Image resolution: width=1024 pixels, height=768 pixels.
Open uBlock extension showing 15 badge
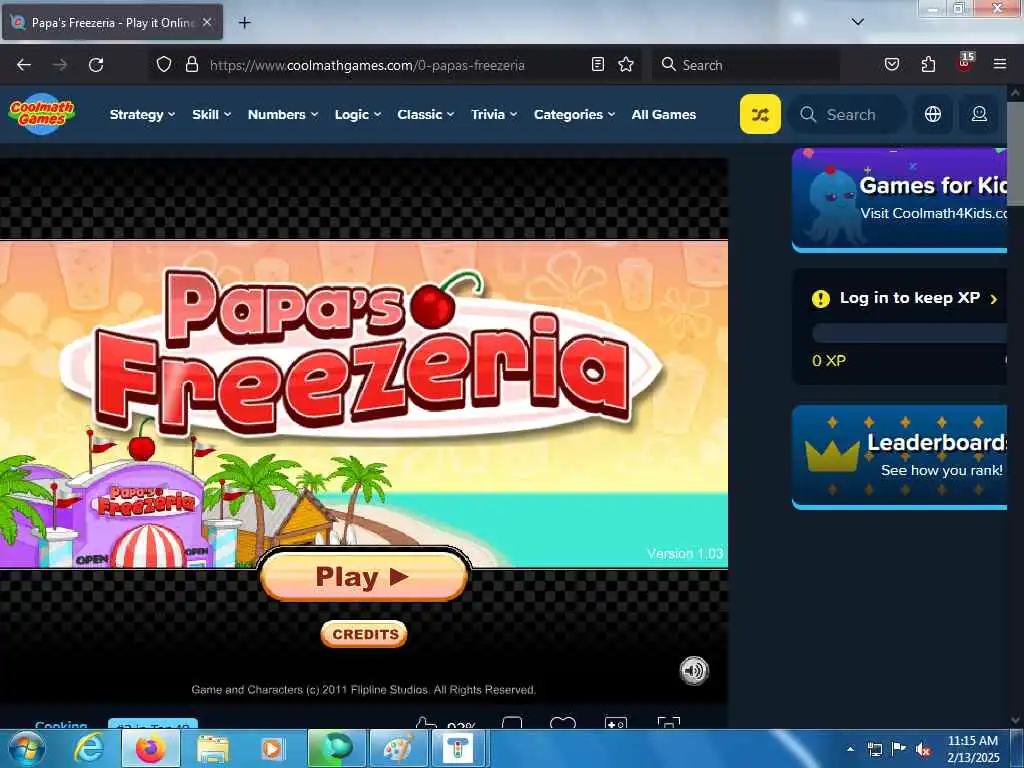coord(965,63)
